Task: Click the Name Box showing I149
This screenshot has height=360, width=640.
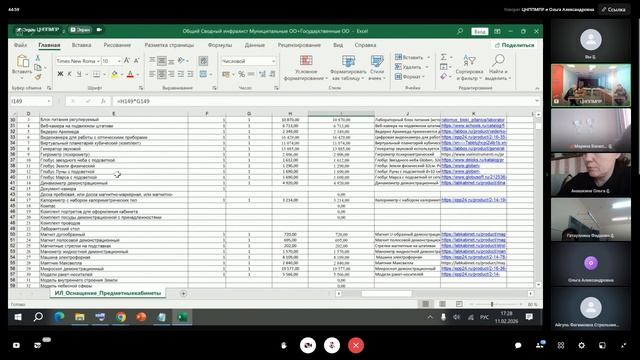Action: tap(31, 101)
